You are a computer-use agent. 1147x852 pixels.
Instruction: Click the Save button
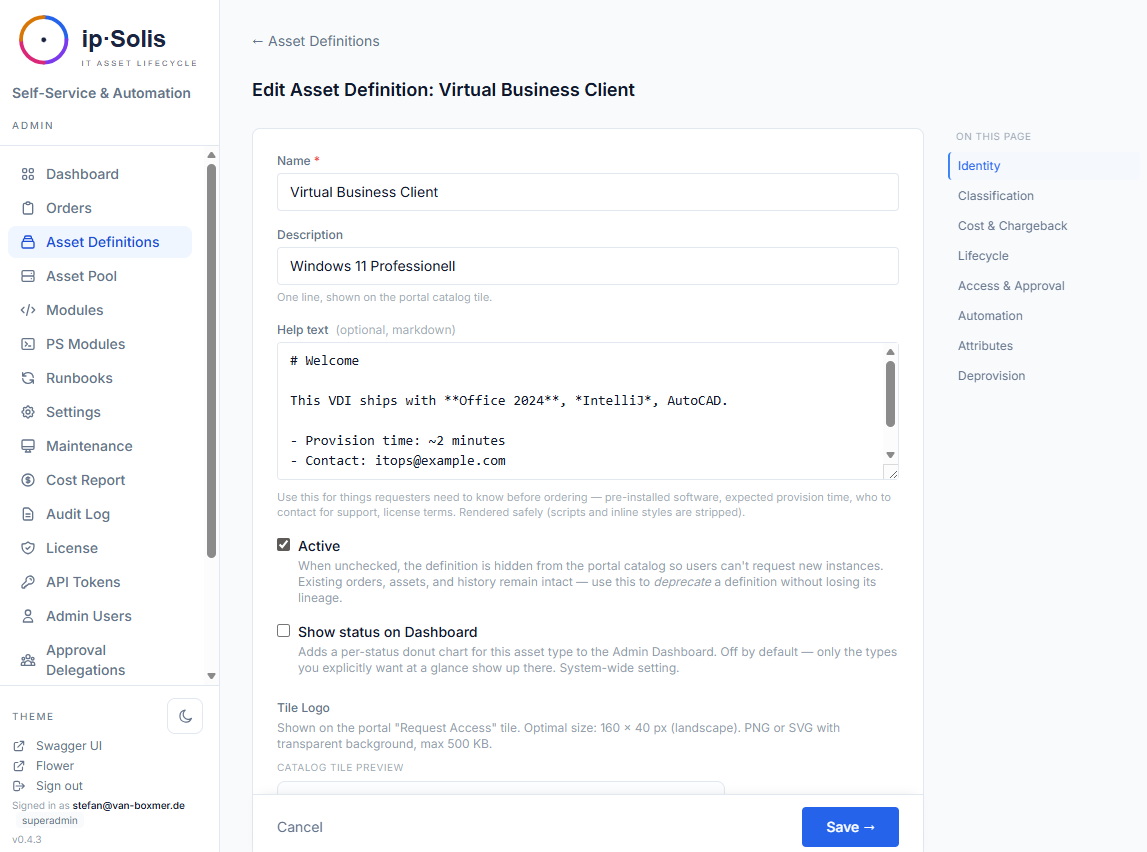click(x=850, y=827)
